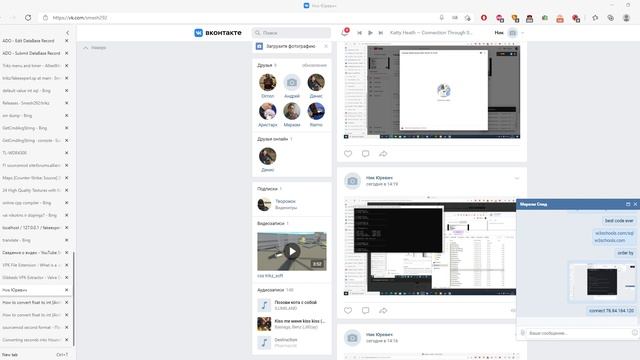Comment on the 14:19 post
This screenshot has height=360, width=640.
[x=365, y=311]
